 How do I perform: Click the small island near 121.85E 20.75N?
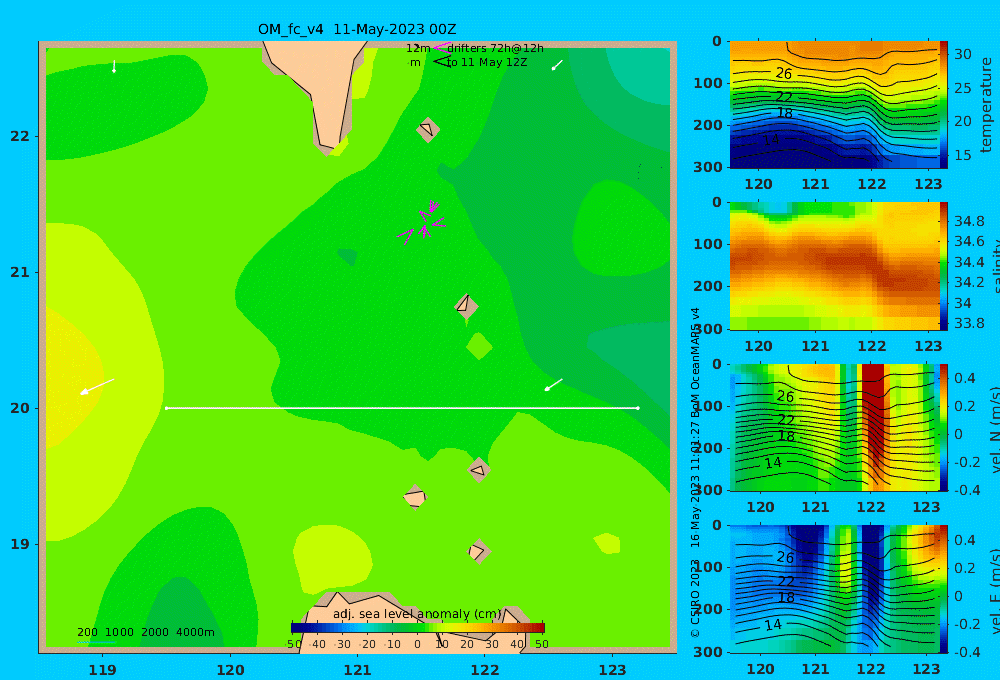pos(466,306)
